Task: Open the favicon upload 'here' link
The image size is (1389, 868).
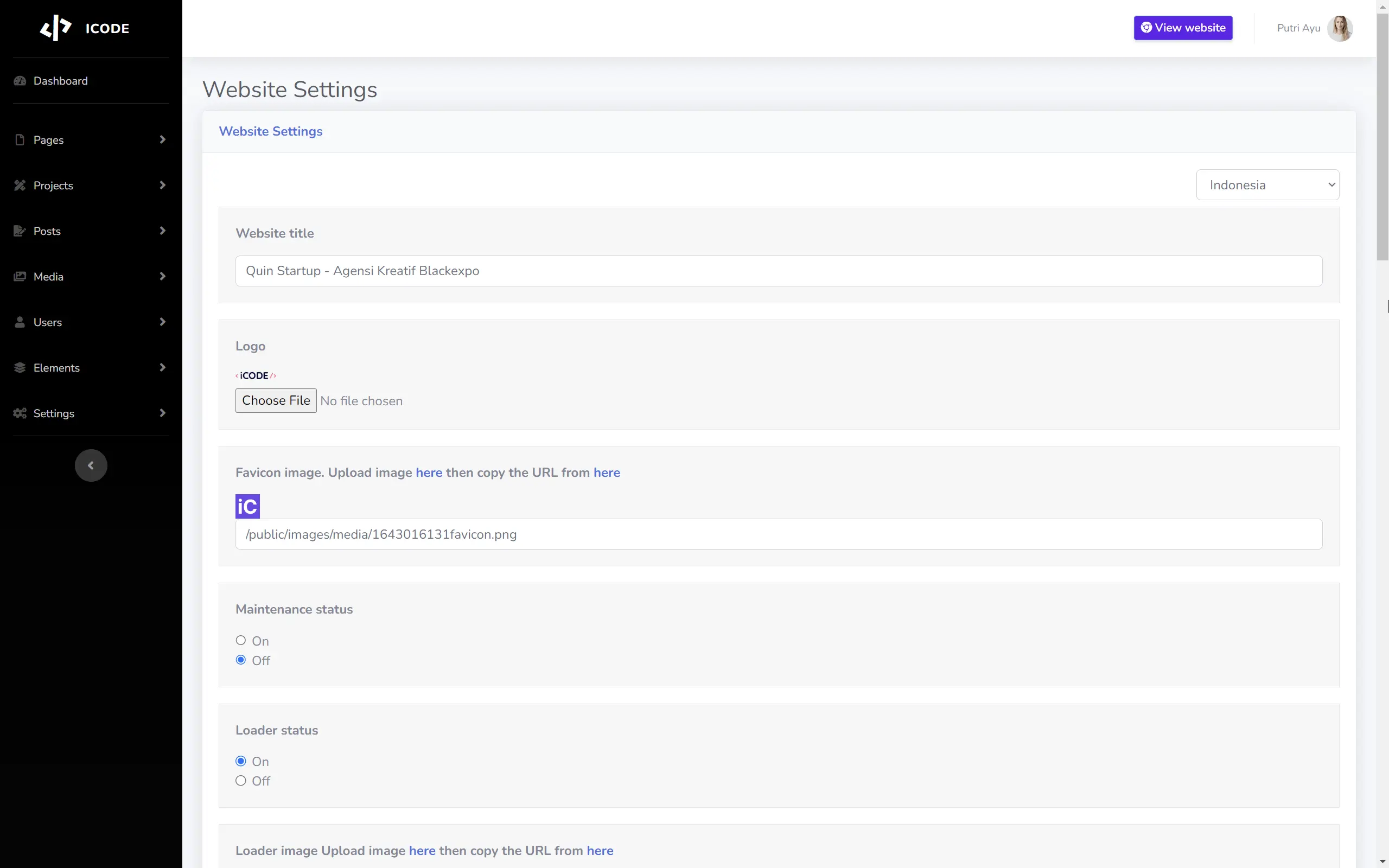Action: click(429, 472)
